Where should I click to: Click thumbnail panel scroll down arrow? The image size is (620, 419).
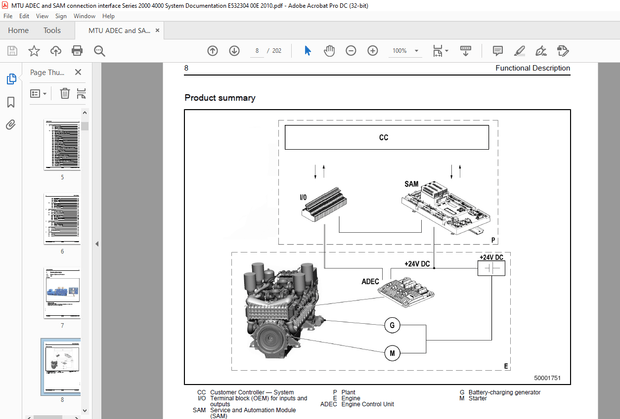(x=85, y=411)
